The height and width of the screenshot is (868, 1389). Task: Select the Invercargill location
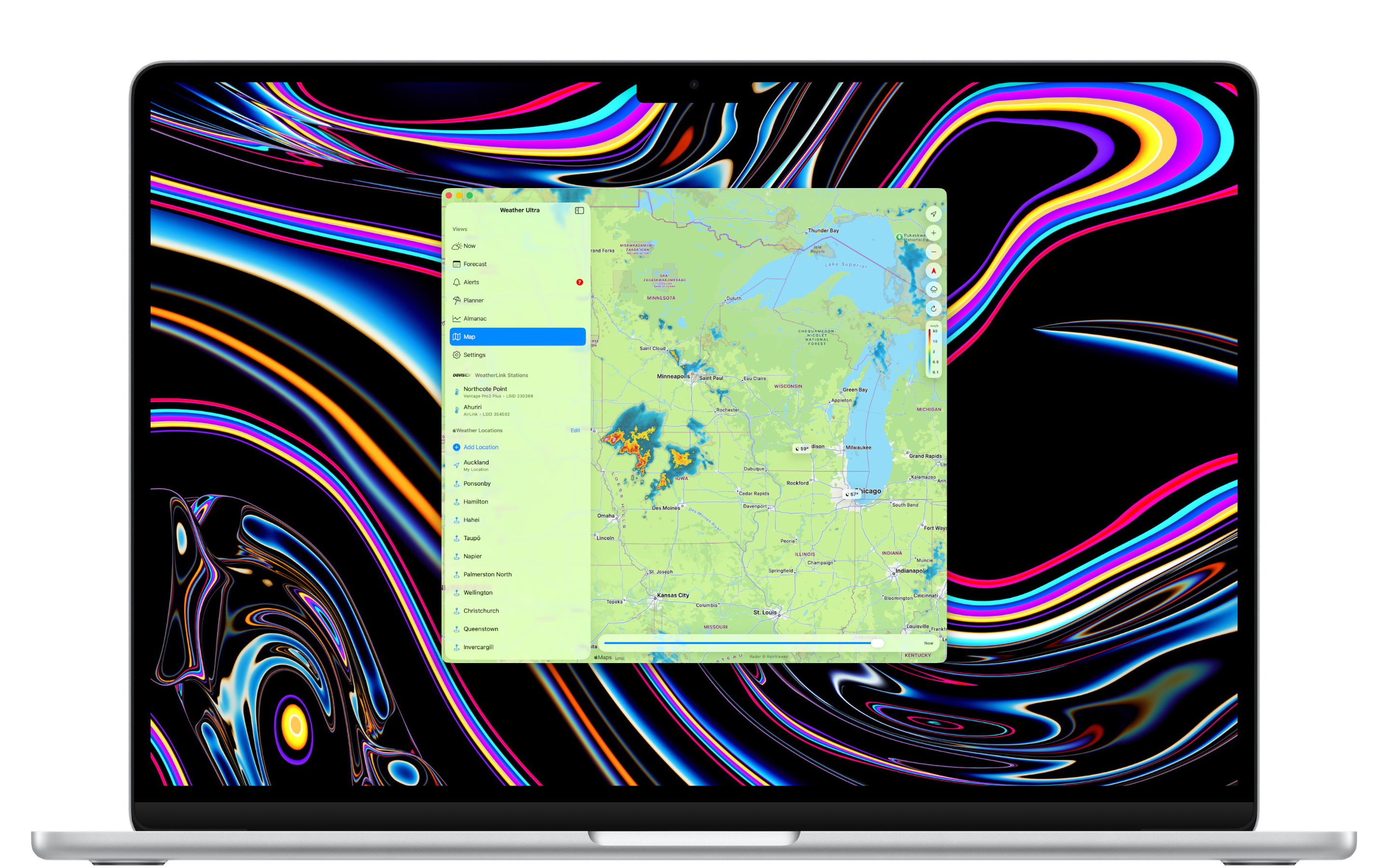pos(517,647)
